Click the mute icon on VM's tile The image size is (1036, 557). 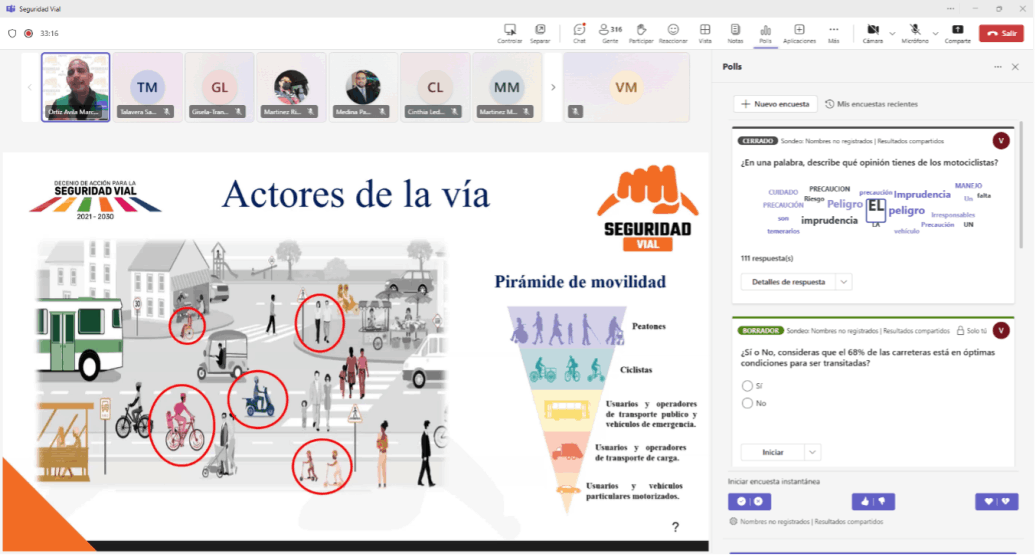[x=575, y=112]
